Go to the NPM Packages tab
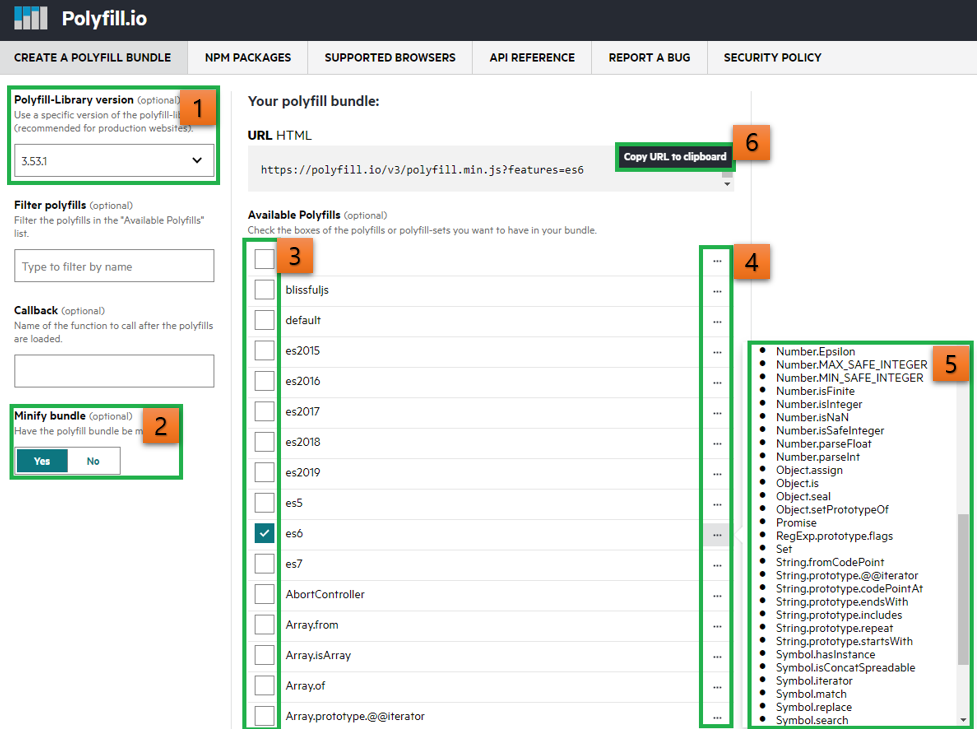Screen dimensions: 977x729 tap(248, 57)
